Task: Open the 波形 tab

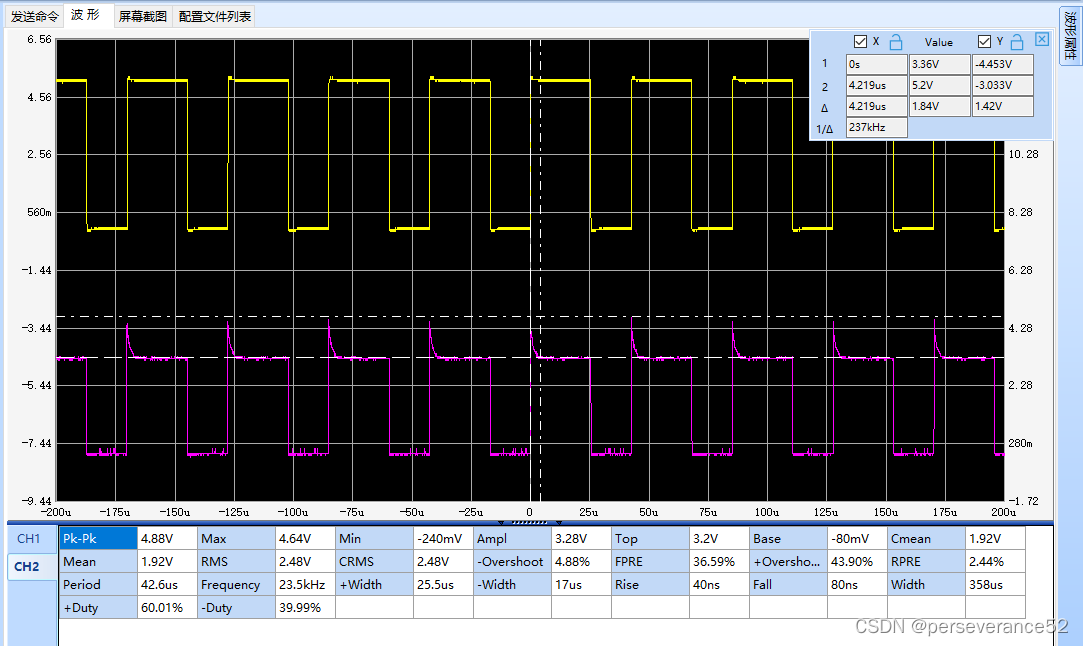Action: (86, 15)
